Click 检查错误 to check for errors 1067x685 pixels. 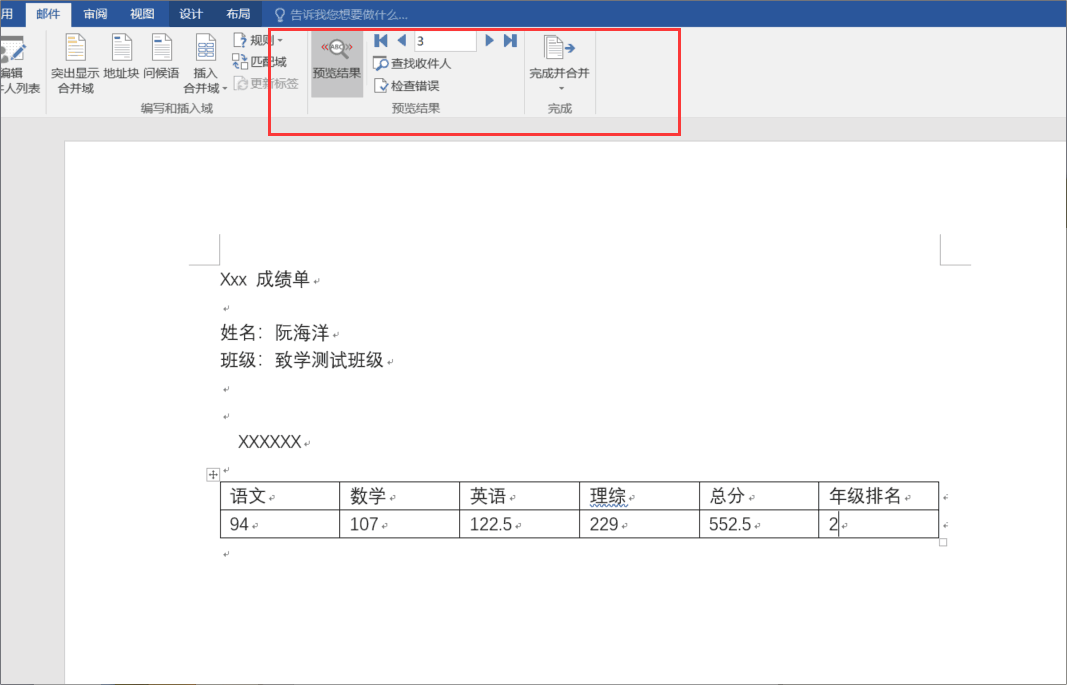point(407,86)
